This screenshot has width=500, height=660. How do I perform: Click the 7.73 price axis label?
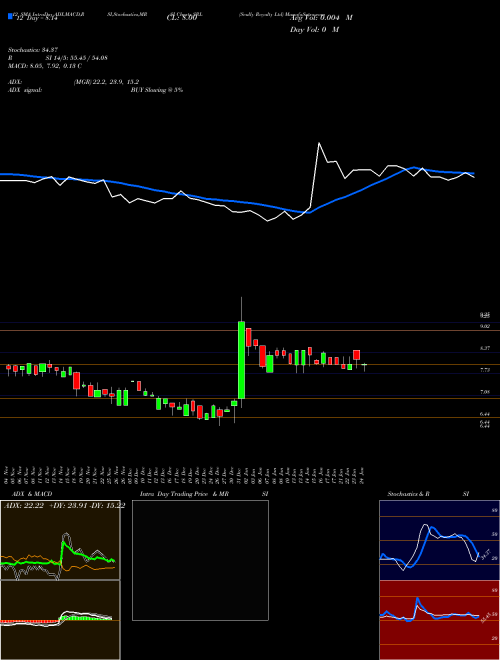pyautogui.click(x=484, y=370)
